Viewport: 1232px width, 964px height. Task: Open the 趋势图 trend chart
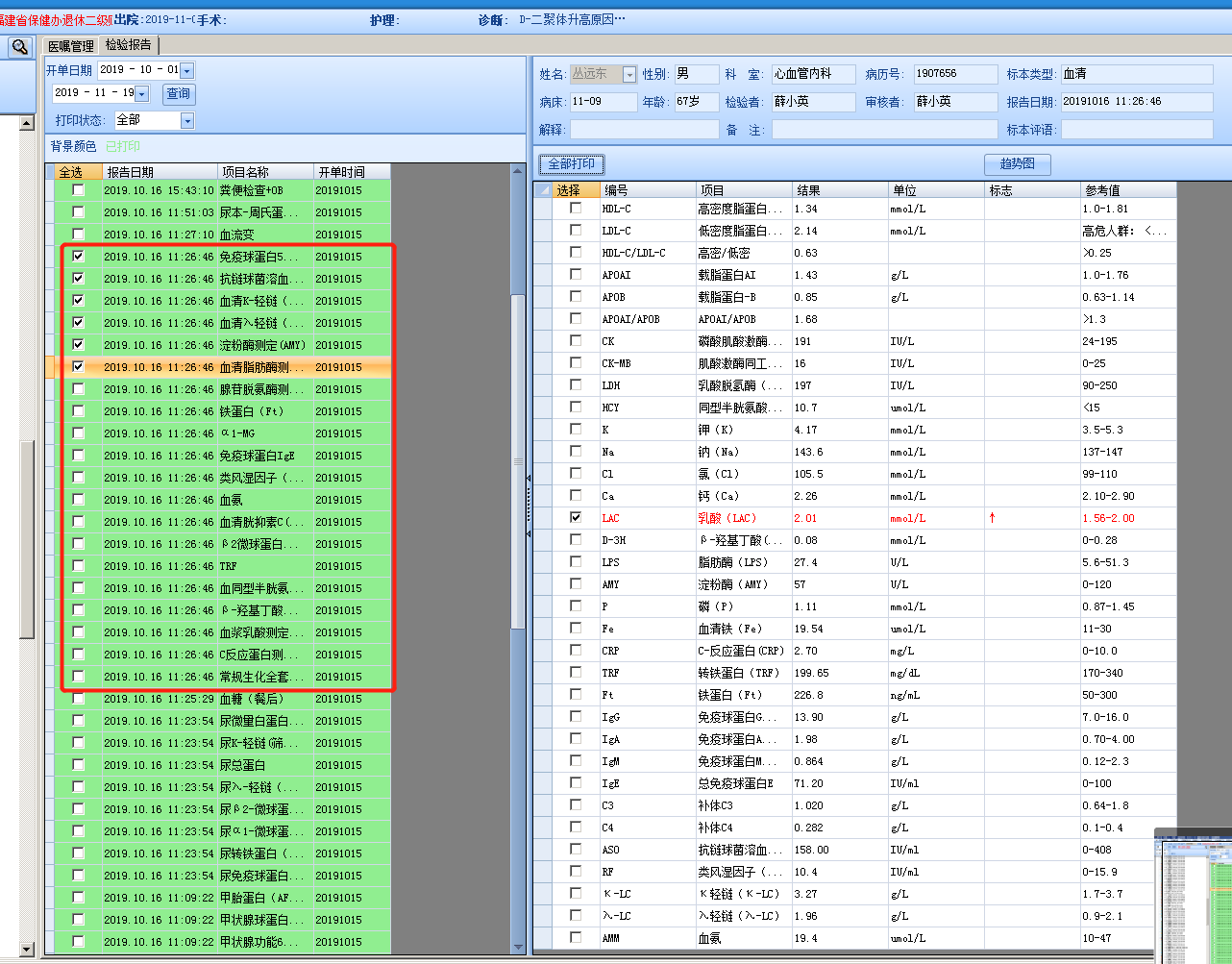[x=1018, y=164]
